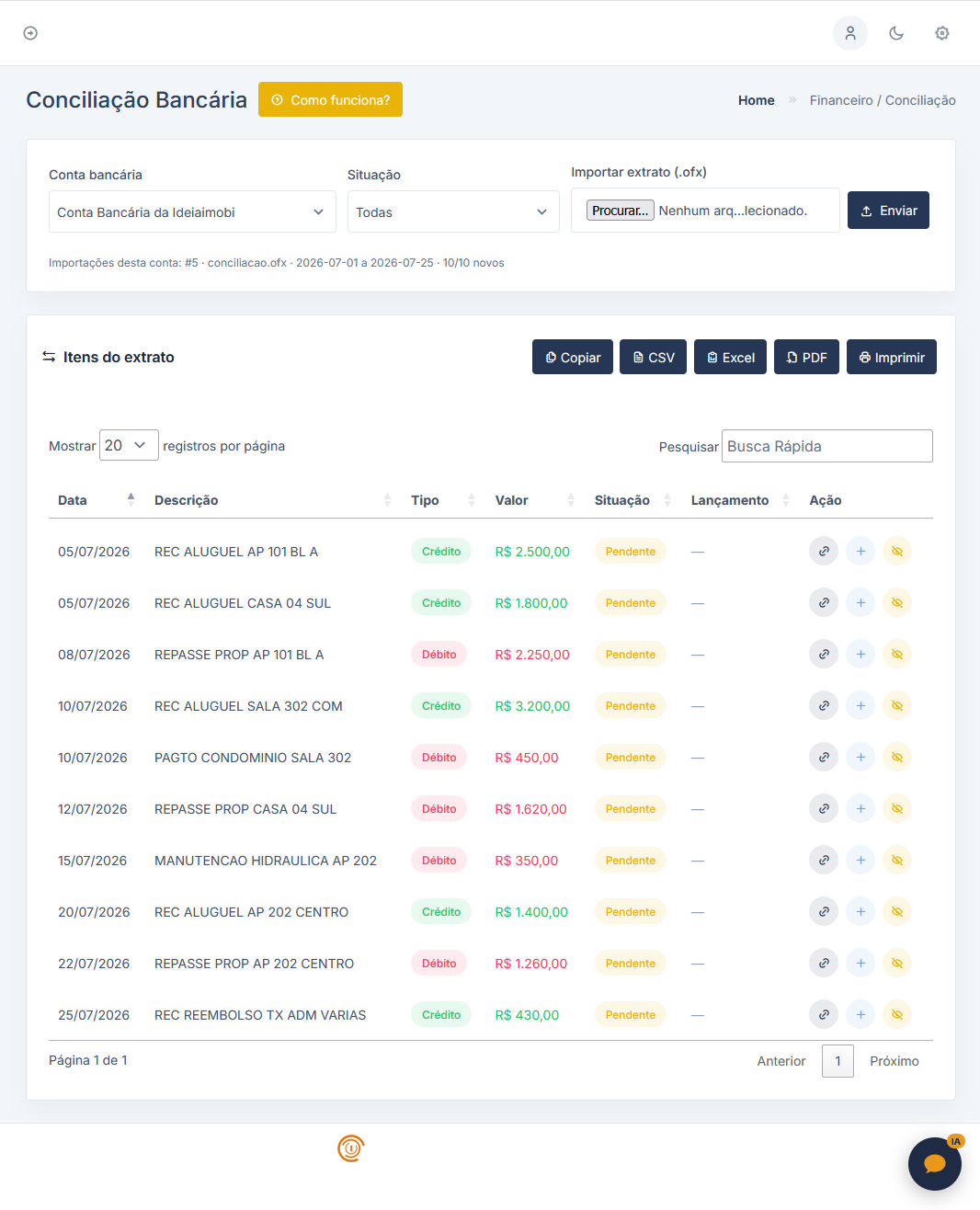Click link icon for REC ALUGUEL AP 101 BL A
Screen dimensions: 980x1210
(824, 552)
